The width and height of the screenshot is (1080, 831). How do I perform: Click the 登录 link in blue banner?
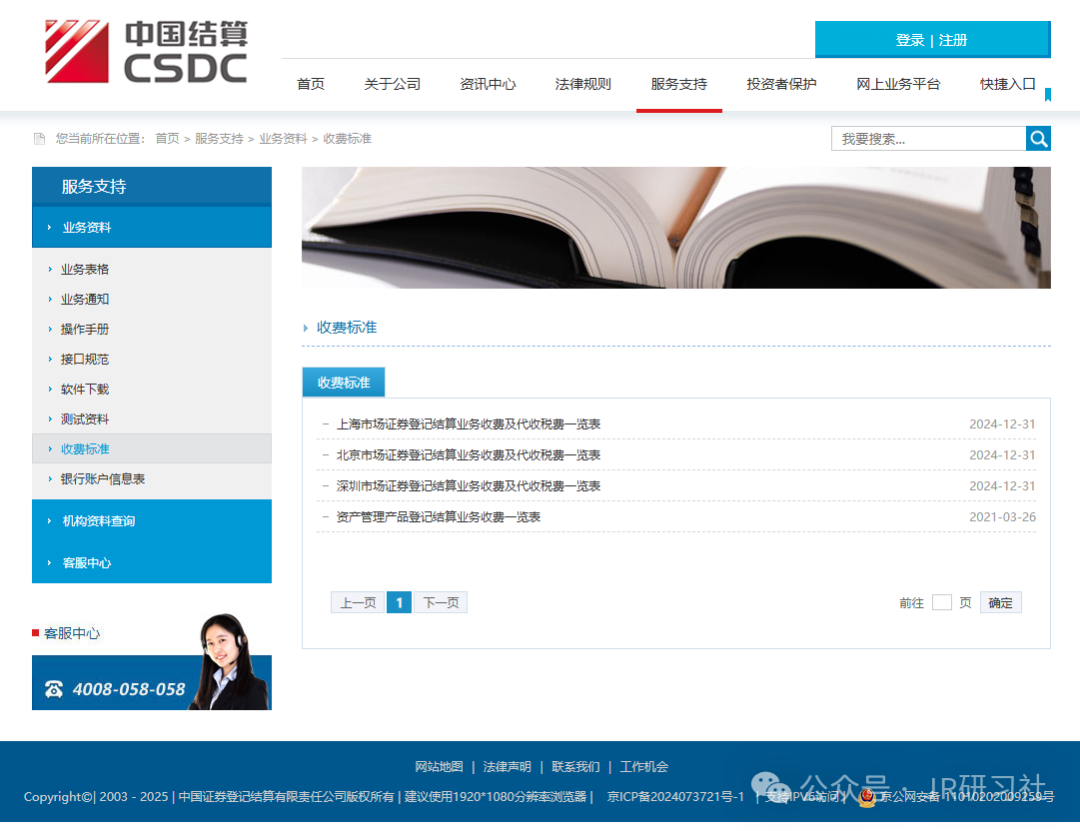(909, 40)
